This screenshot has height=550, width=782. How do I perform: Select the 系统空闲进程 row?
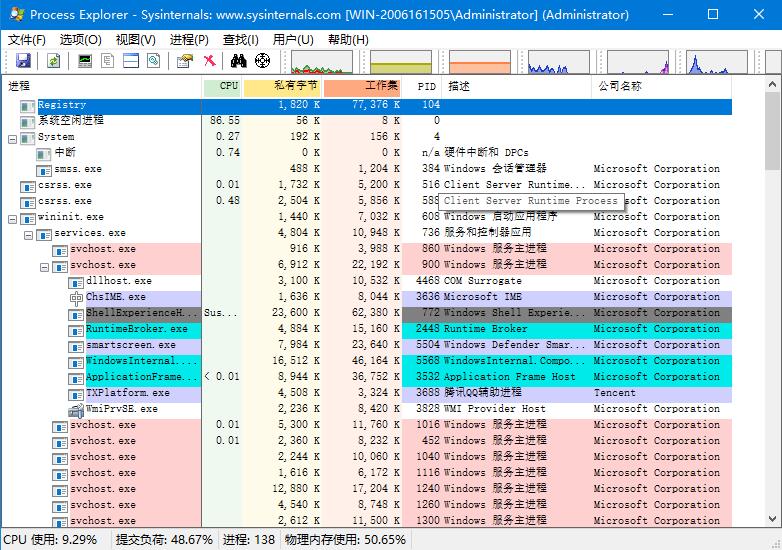[367, 120]
